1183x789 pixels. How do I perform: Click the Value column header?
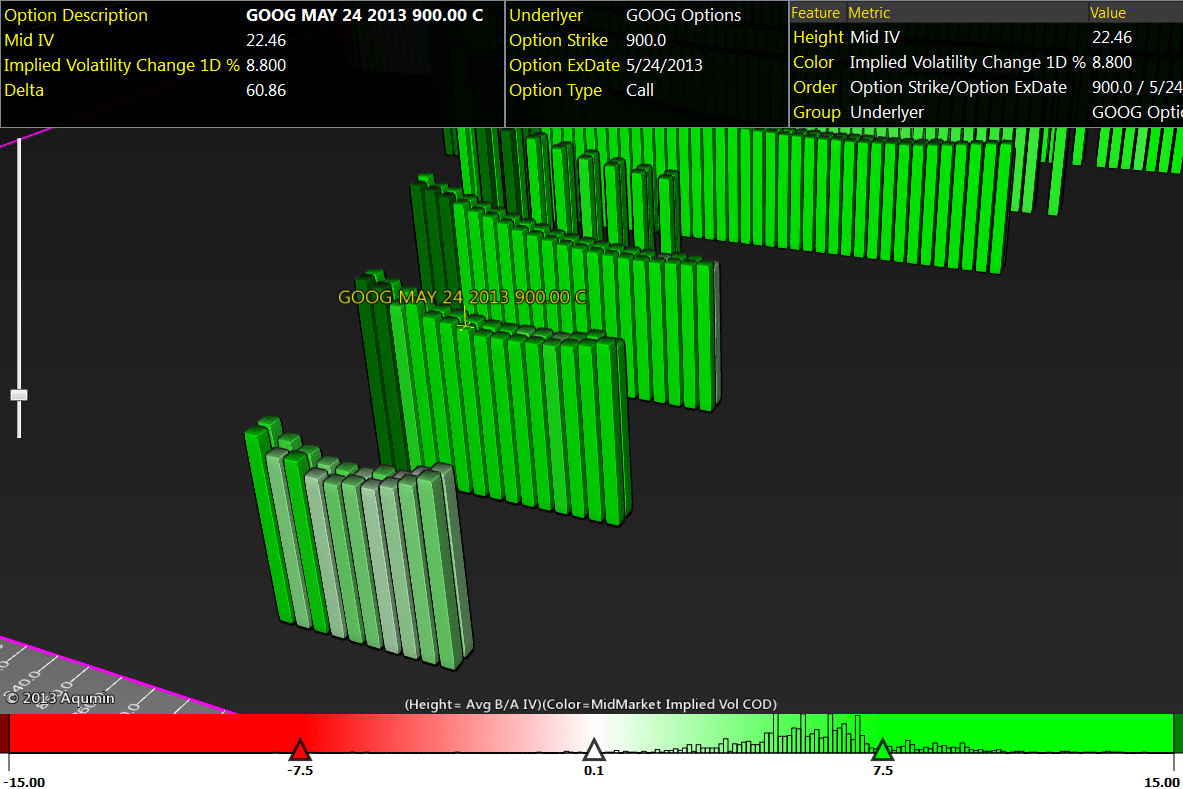click(x=1108, y=13)
